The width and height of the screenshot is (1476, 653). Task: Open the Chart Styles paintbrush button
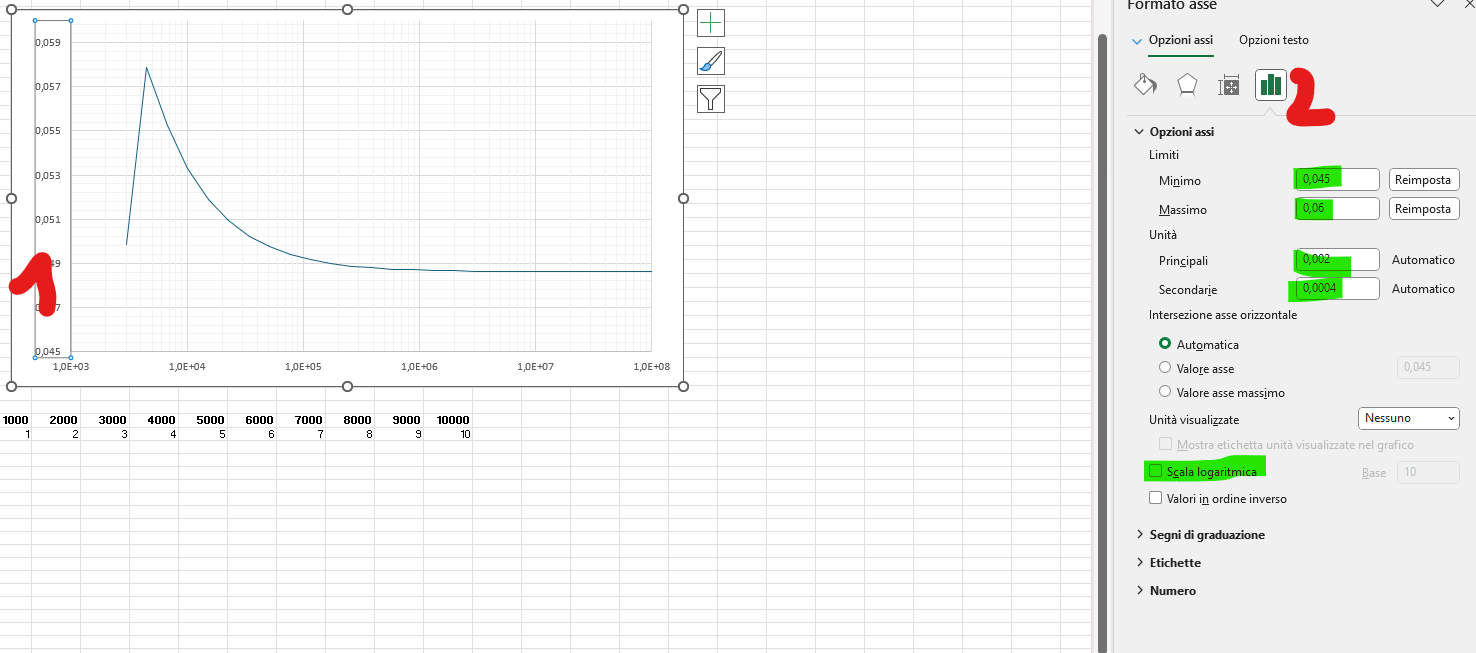click(711, 61)
